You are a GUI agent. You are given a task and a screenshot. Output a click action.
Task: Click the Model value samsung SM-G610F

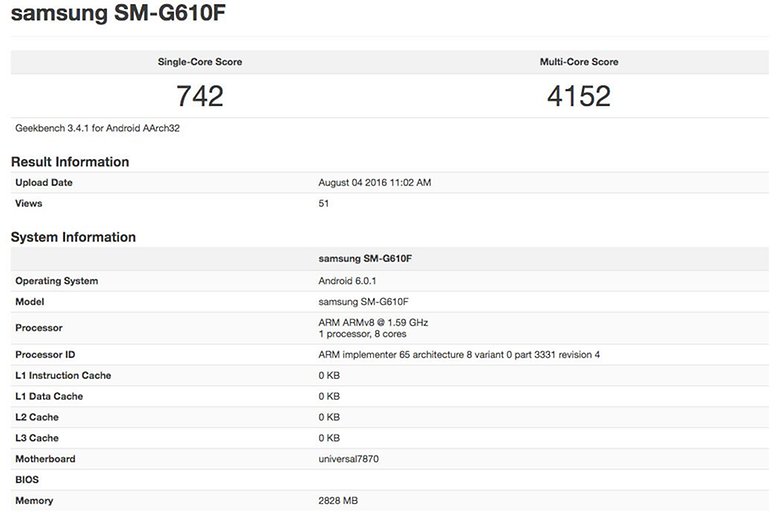pos(363,302)
